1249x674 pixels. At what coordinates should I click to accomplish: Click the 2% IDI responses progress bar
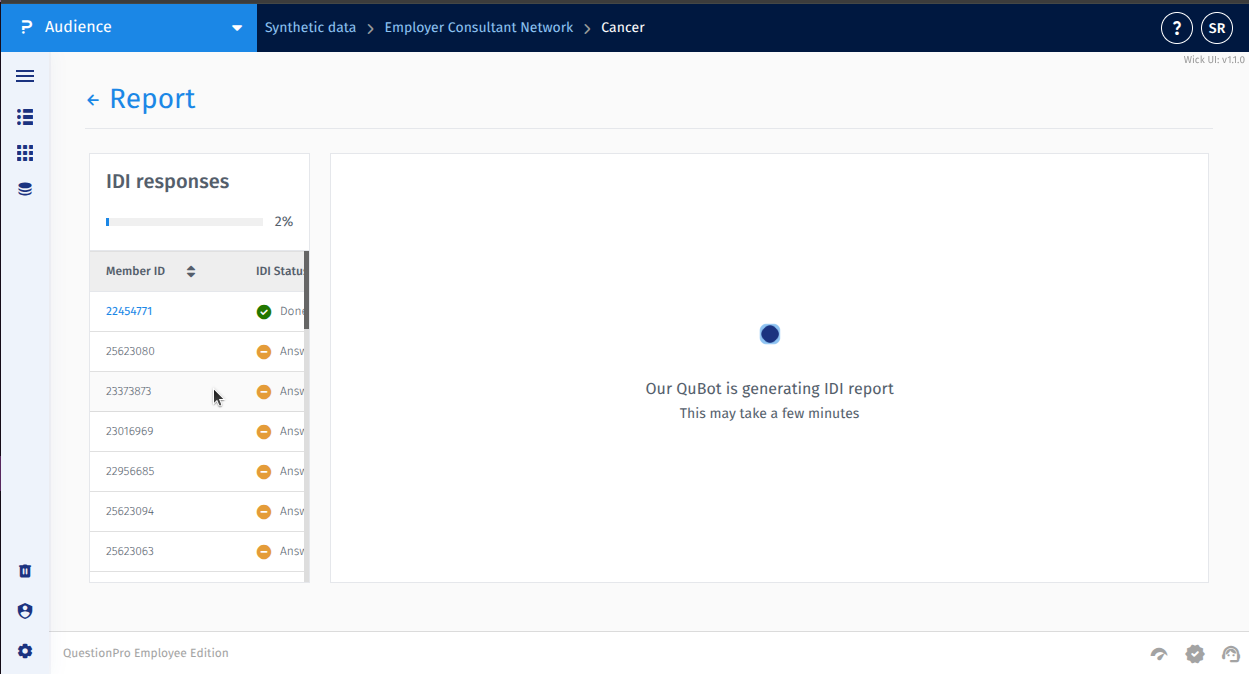[x=183, y=221]
